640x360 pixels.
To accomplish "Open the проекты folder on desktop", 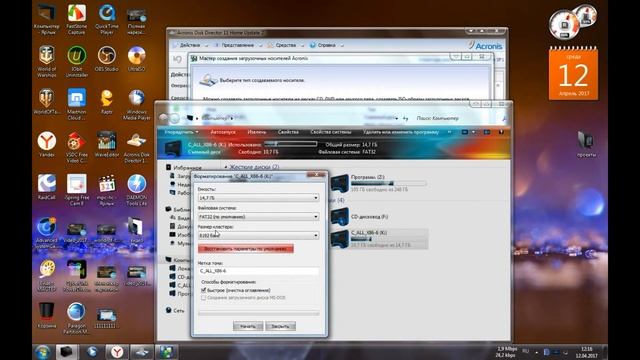I will [586, 144].
